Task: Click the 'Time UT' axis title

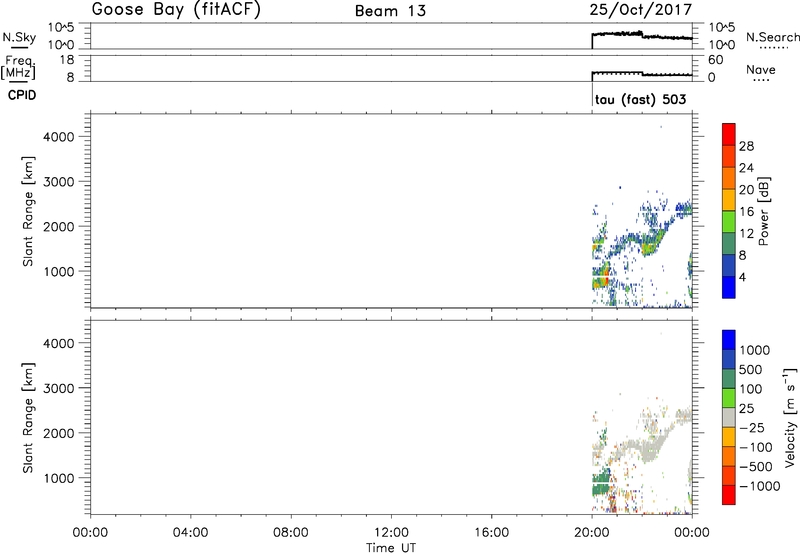Action: [391, 548]
